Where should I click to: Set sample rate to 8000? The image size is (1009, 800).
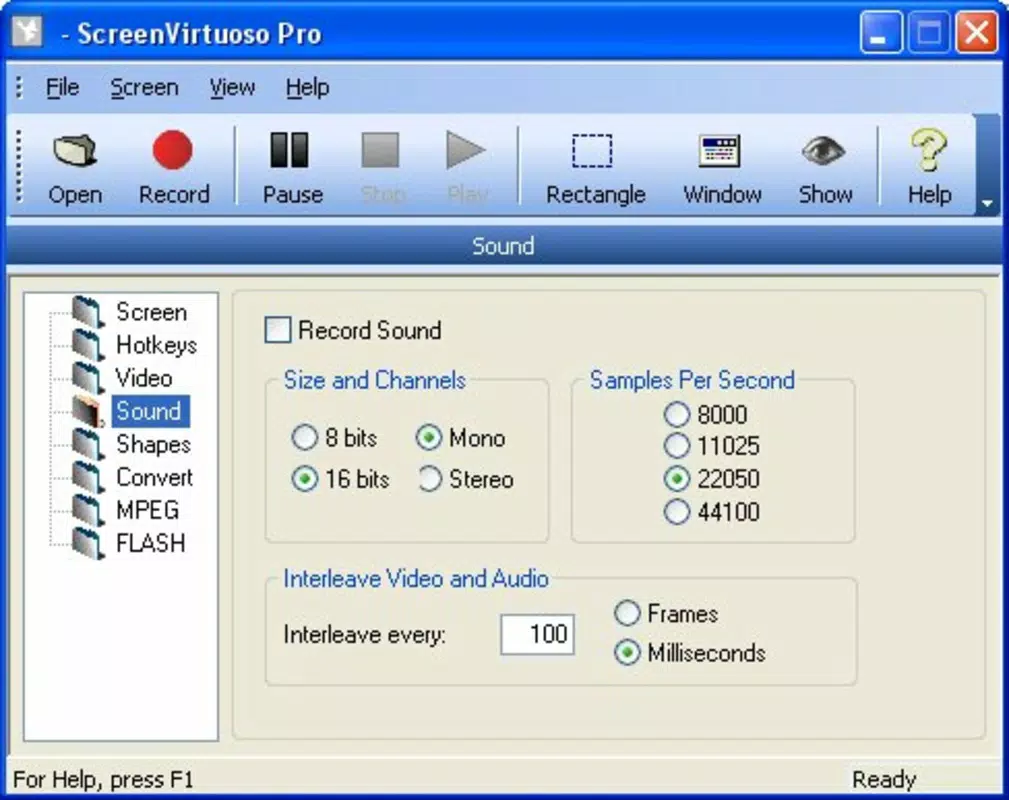click(677, 414)
